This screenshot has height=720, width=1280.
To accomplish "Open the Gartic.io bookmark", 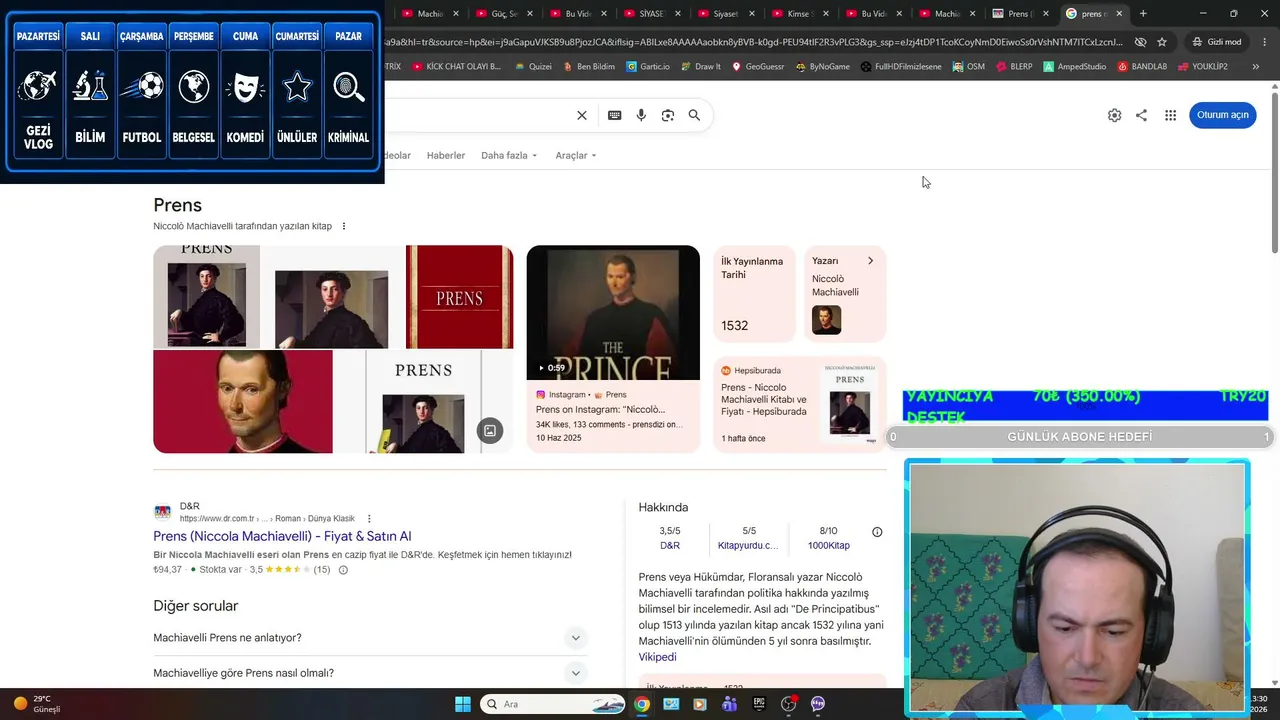I will (648, 66).
